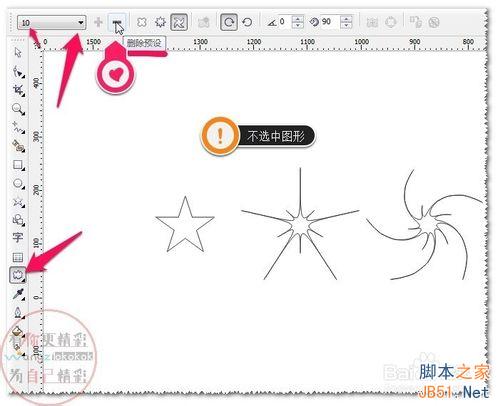Select the Freehand curve tool
This screenshot has height=406, width=500.
point(18,127)
